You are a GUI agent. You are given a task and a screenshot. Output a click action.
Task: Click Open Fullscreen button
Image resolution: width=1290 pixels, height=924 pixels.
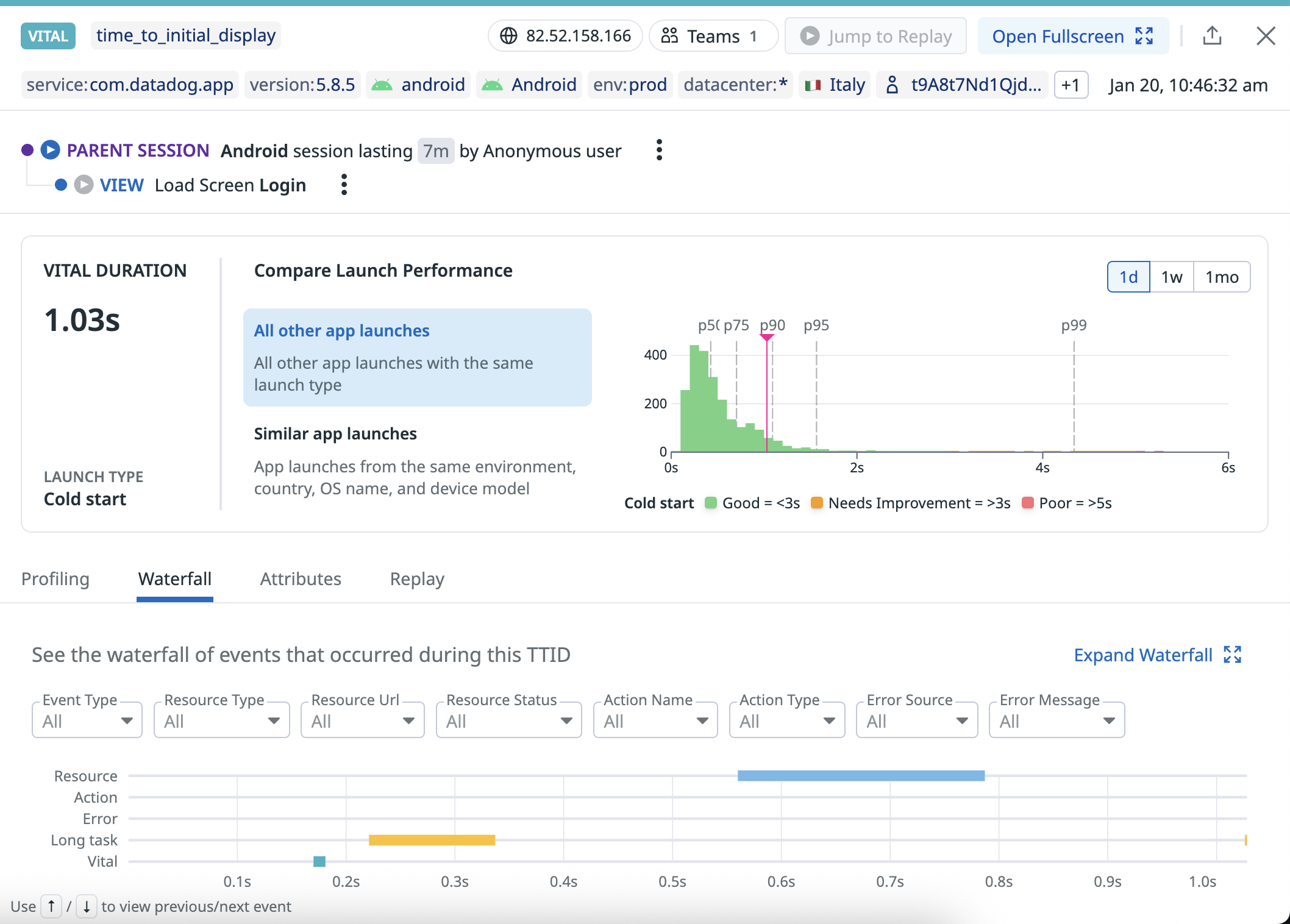coord(1072,36)
